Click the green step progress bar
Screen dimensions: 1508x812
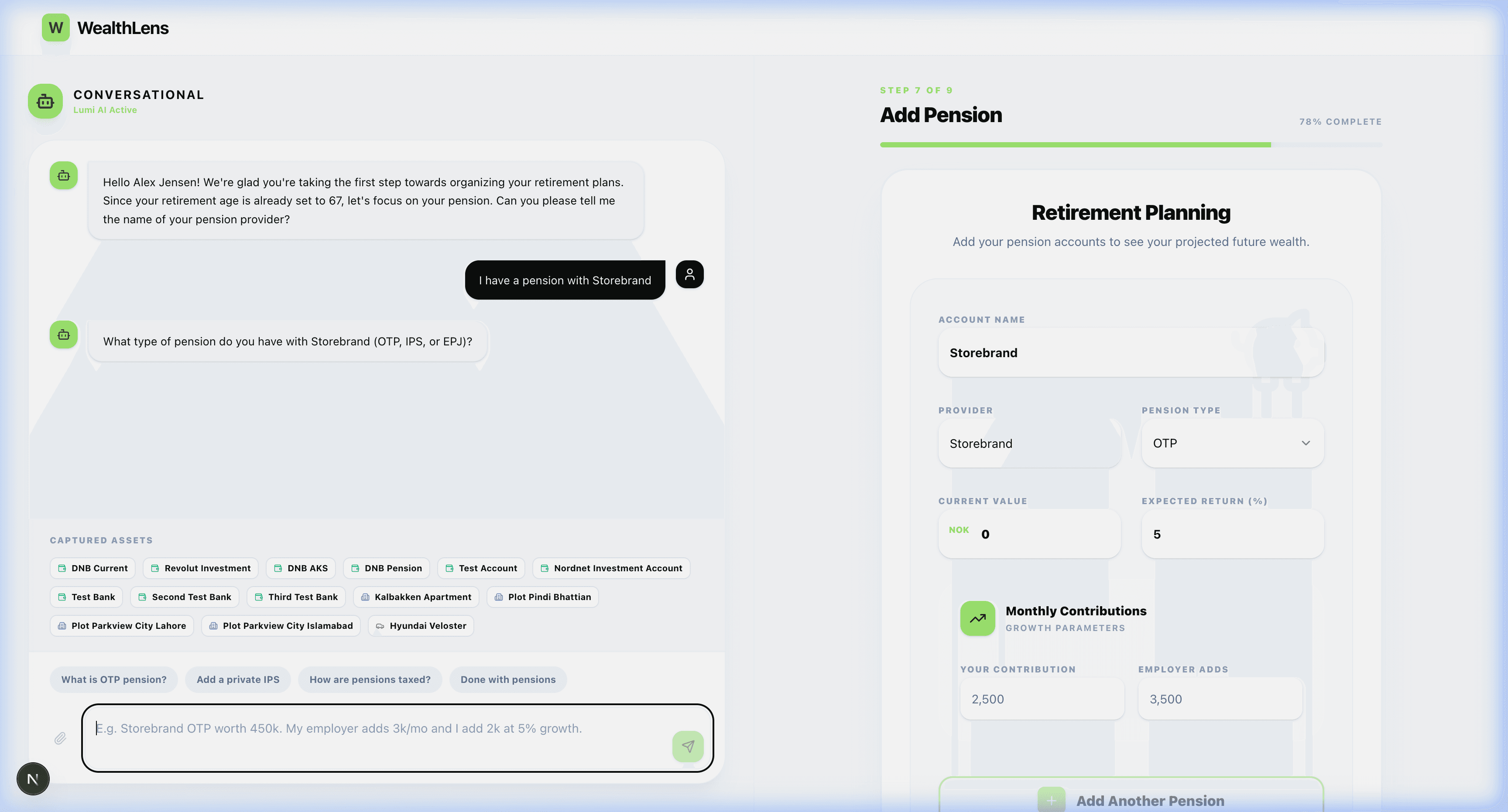(x=1075, y=144)
